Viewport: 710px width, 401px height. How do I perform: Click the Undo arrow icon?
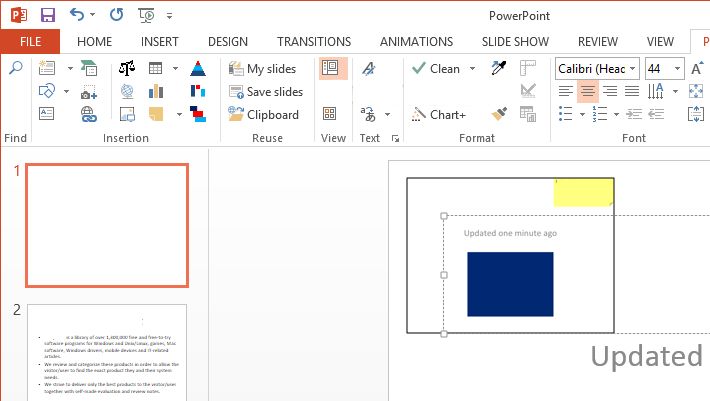(77, 14)
